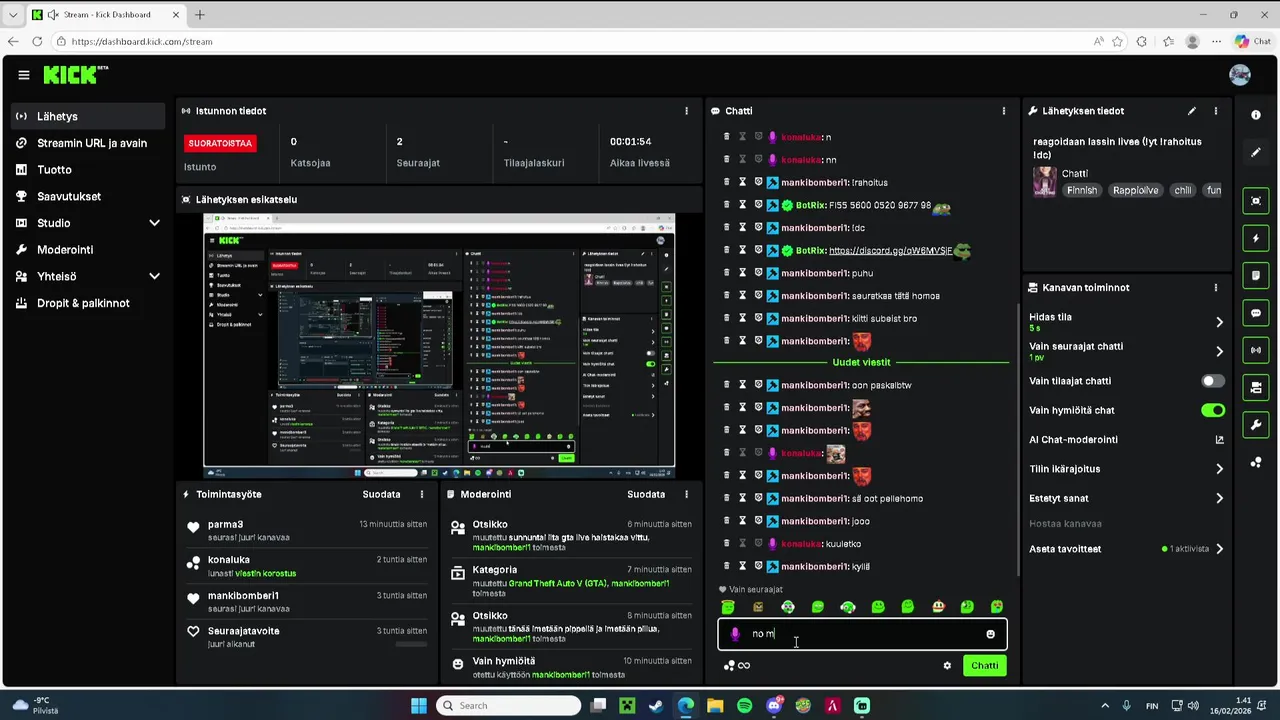Toggle the stream preview panel icon in right toolbar

coord(1256,201)
